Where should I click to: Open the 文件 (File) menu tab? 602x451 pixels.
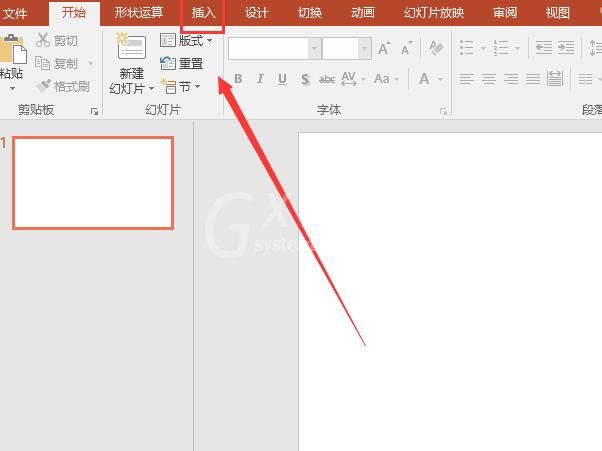click(14, 13)
